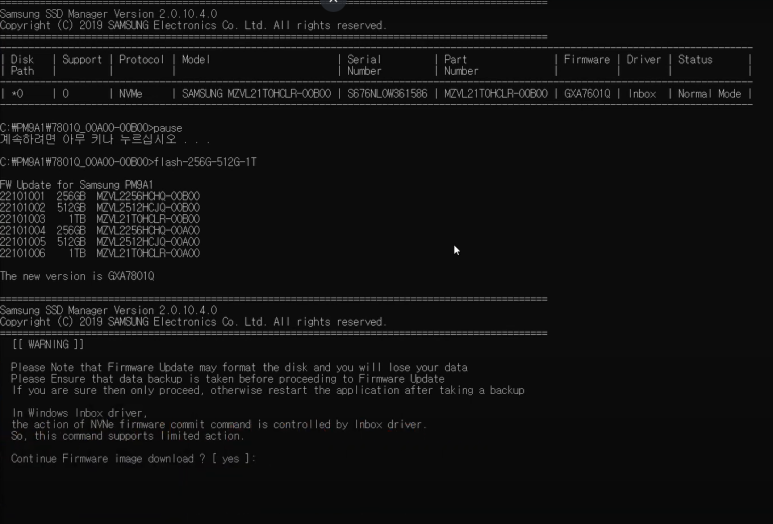Click "The new version is GXA7801Q" line
This screenshot has height=524, width=773.
(x=77, y=276)
